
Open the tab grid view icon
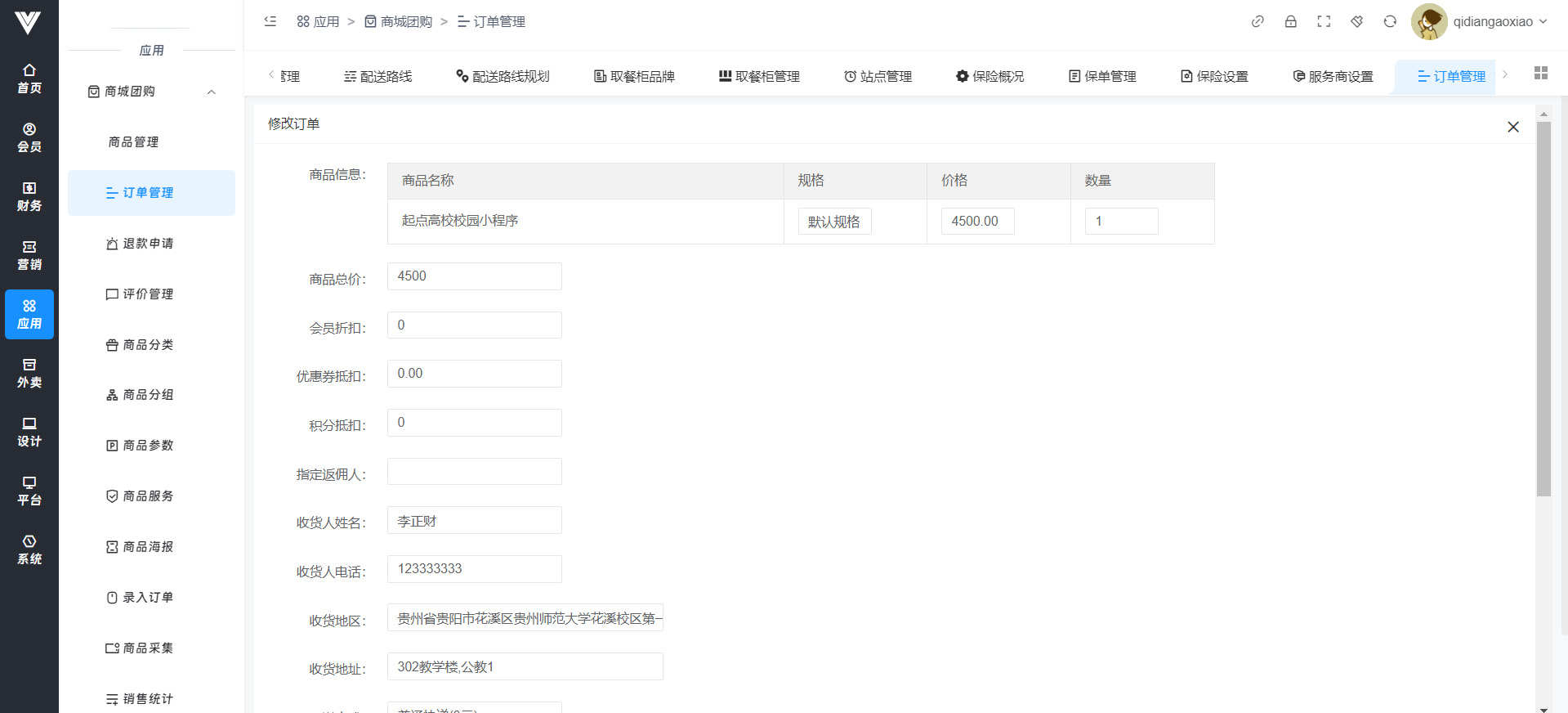pyautogui.click(x=1540, y=73)
